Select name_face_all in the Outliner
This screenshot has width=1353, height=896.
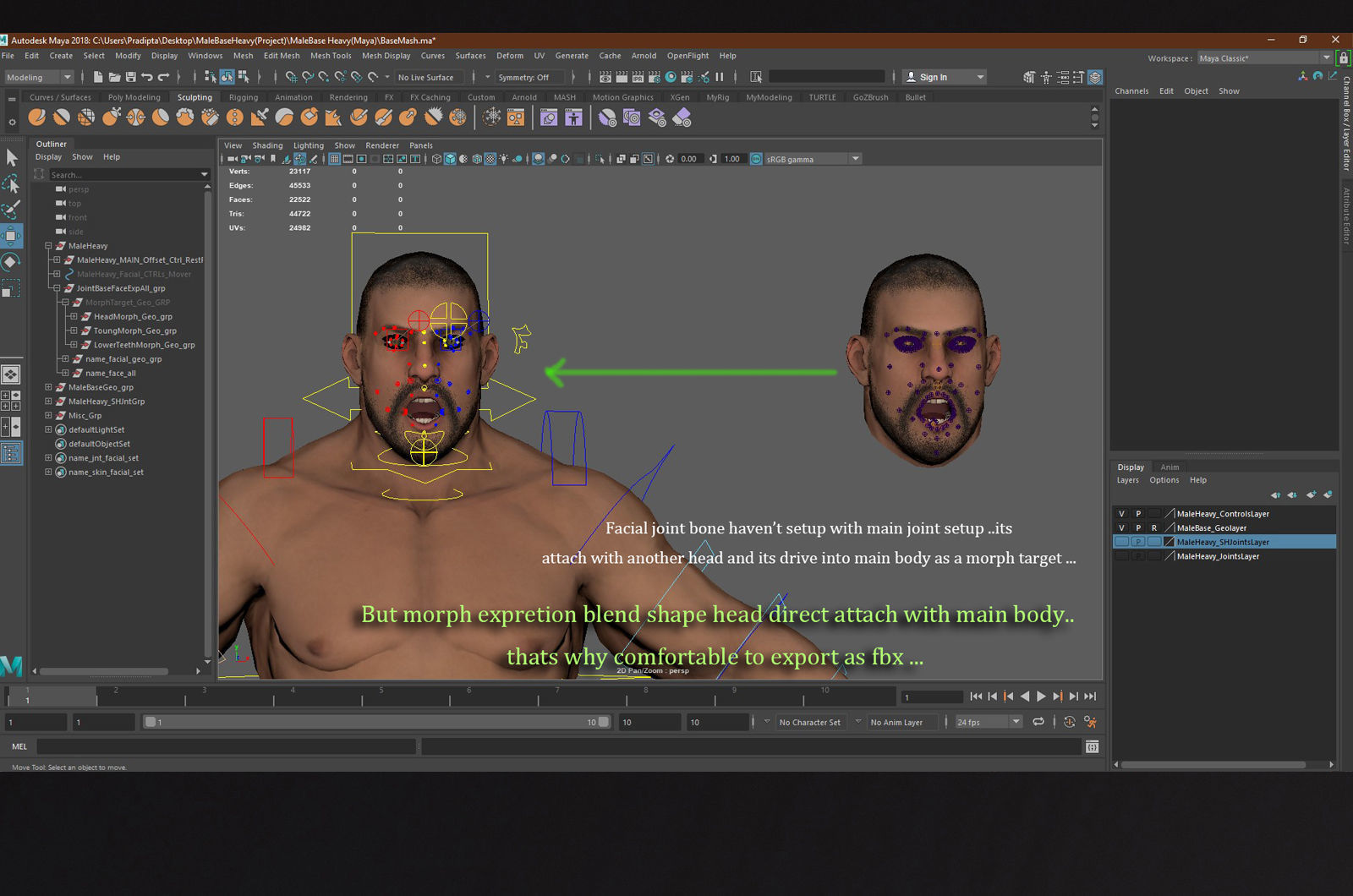110,374
